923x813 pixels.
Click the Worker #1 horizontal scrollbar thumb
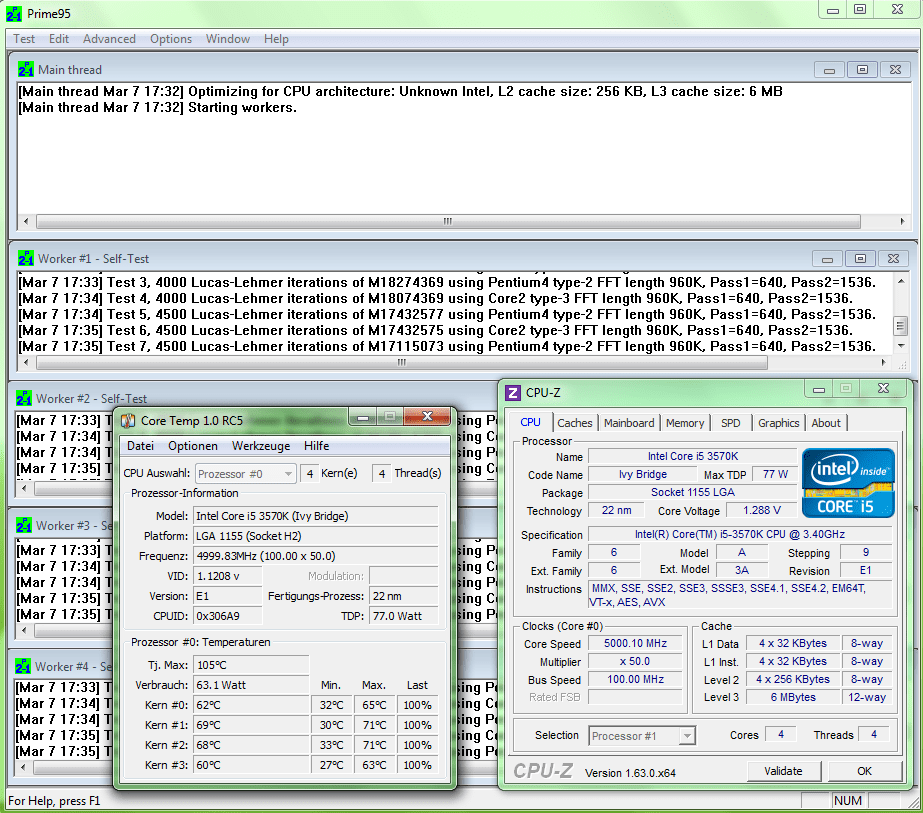pos(401,363)
